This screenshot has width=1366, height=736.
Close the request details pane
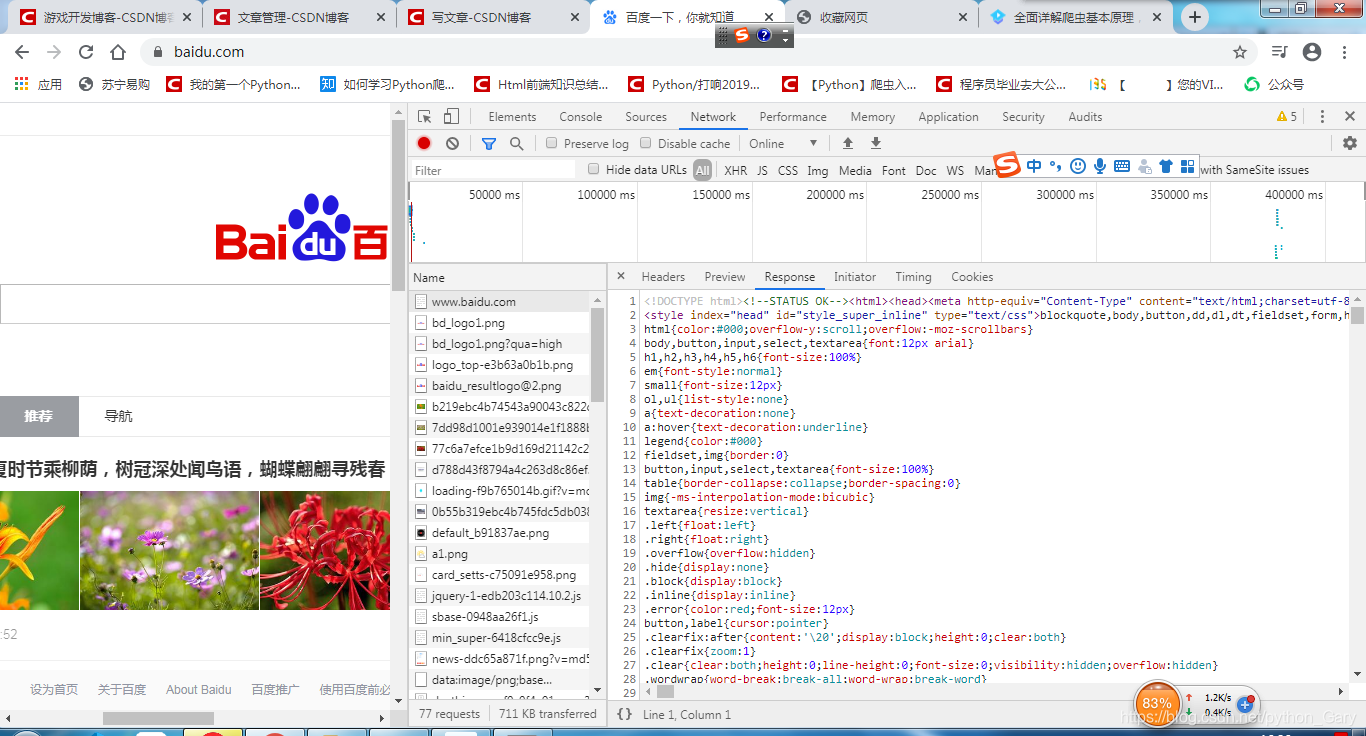tap(621, 277)
